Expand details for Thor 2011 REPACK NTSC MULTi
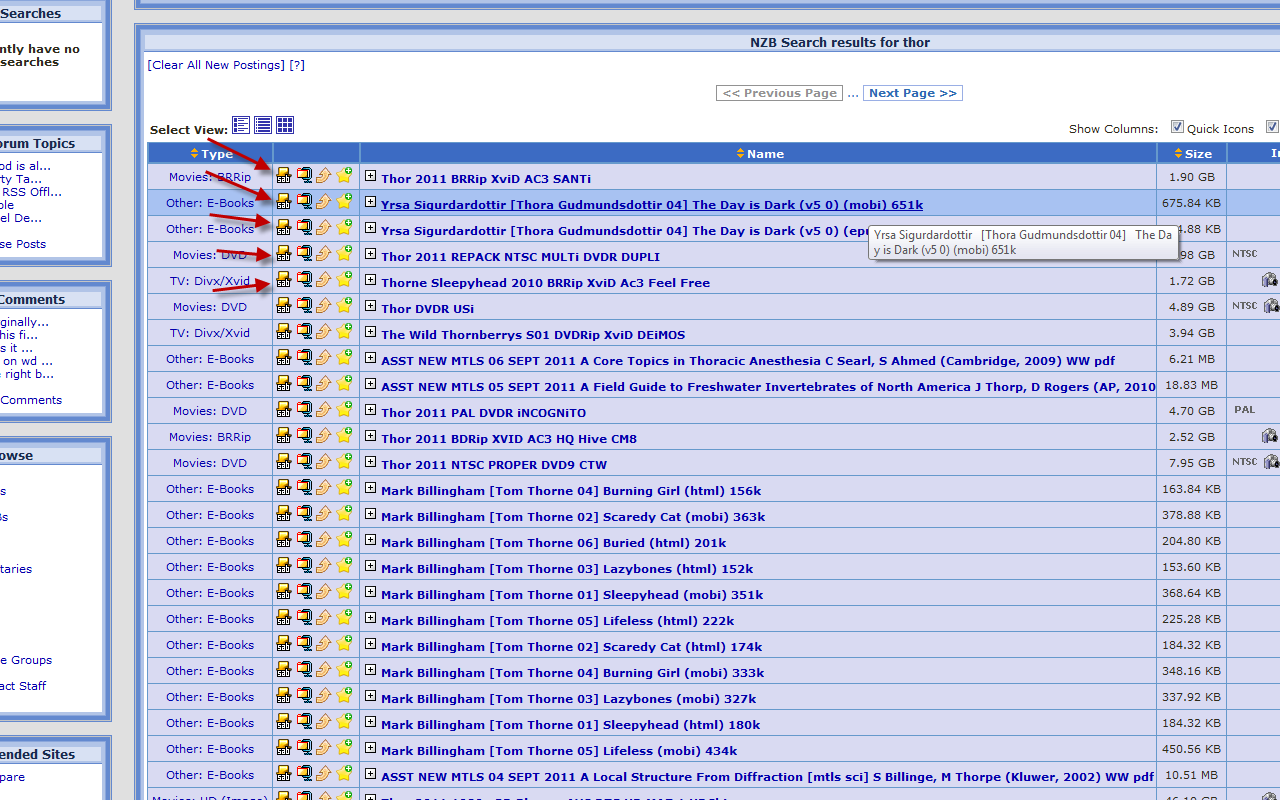Viewport: 1280px width, 800px height. (370, 254)
